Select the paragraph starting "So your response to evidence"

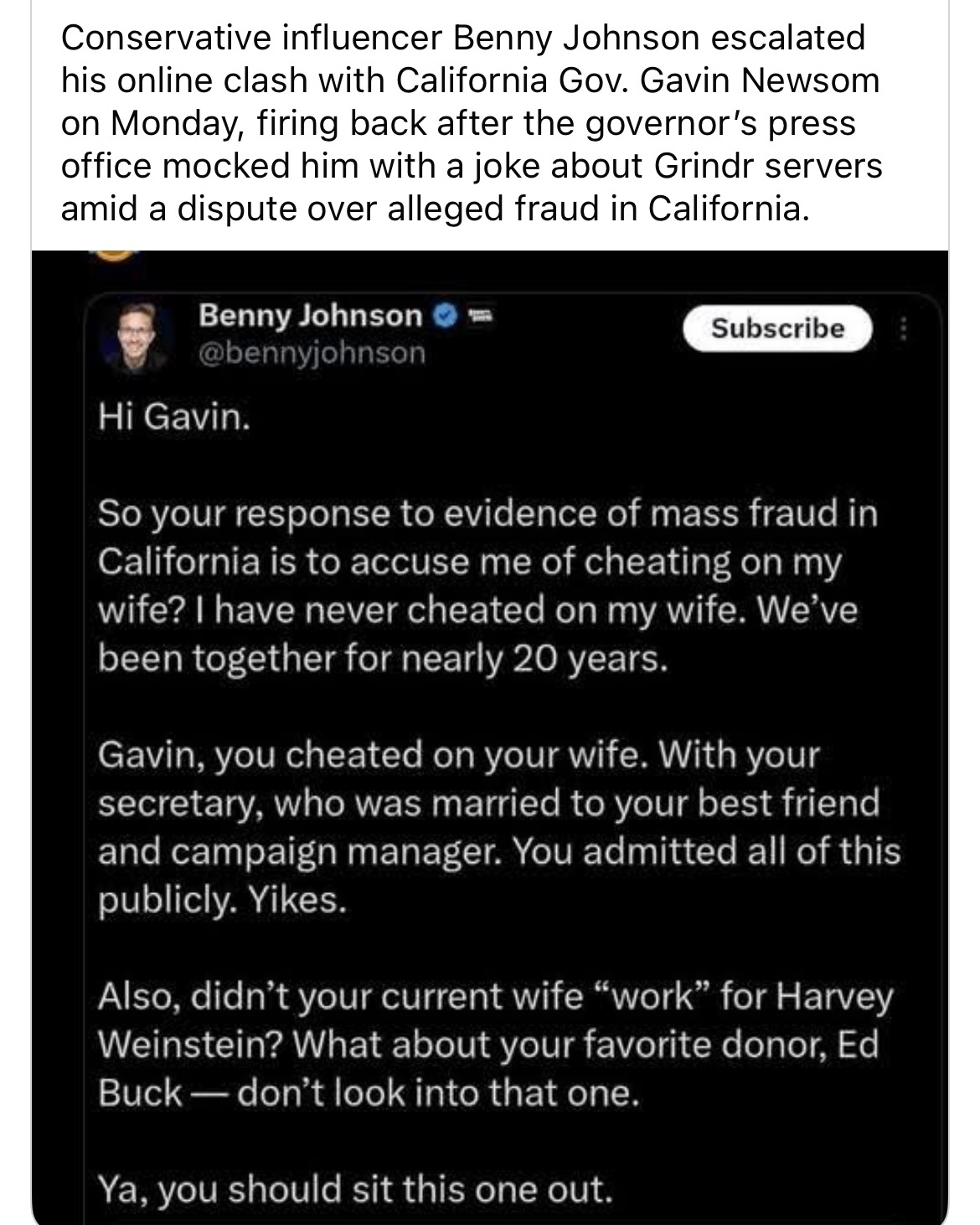click(x=487, y=586)
